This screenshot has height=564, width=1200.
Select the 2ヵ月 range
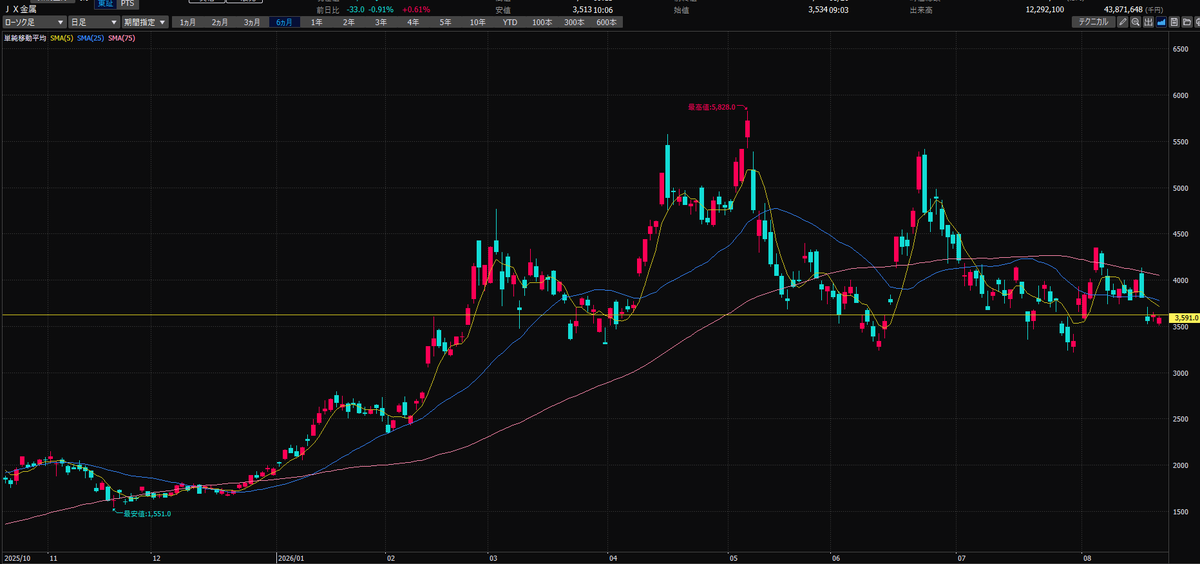tap(220, 22)
